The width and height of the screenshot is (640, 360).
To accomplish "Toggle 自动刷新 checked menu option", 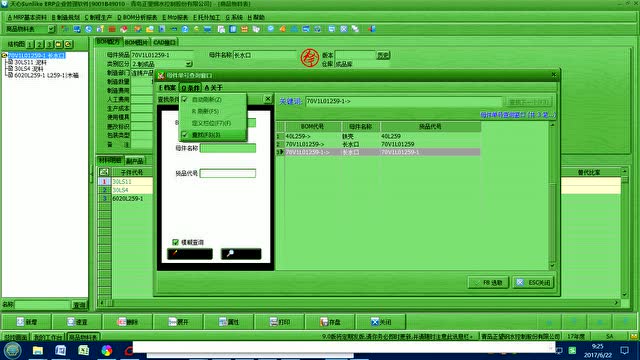I will [212, 100].
